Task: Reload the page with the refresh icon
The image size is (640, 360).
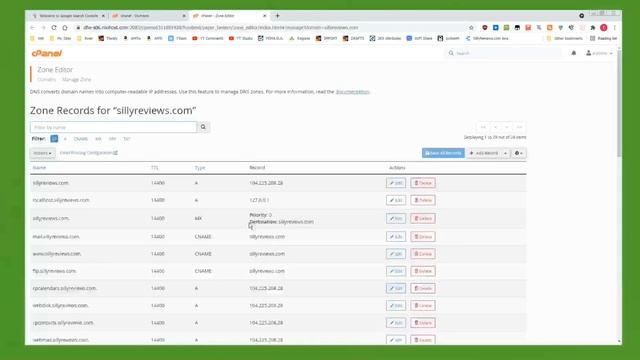Action: point(54,27)
